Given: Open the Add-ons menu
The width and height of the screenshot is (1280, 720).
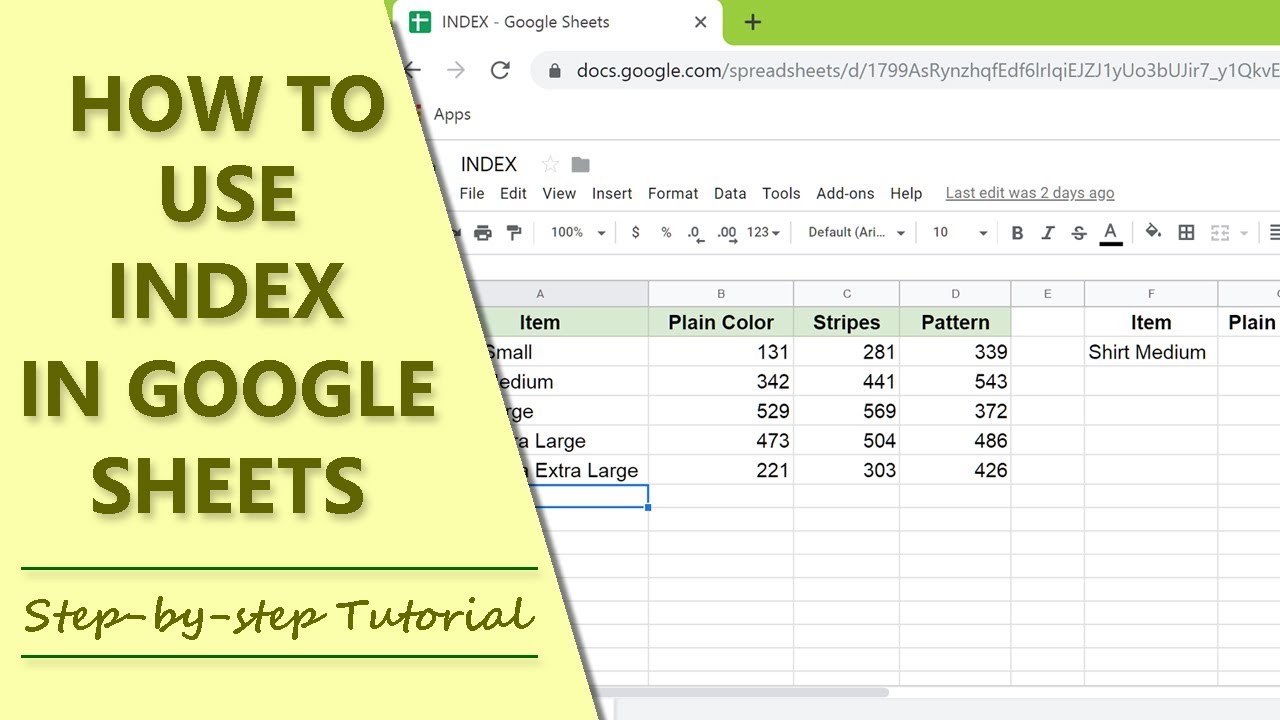Looking at the screenshot, I should click(845, 193).
